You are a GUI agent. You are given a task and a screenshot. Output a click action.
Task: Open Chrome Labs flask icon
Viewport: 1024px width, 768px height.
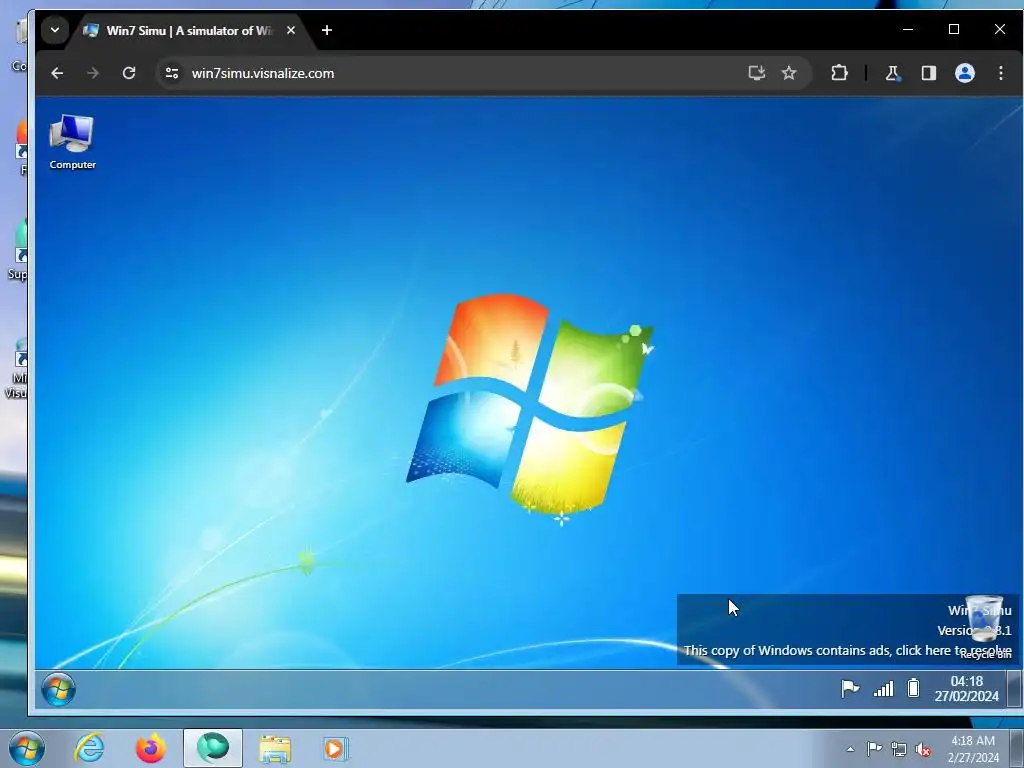tap(892, 73)
